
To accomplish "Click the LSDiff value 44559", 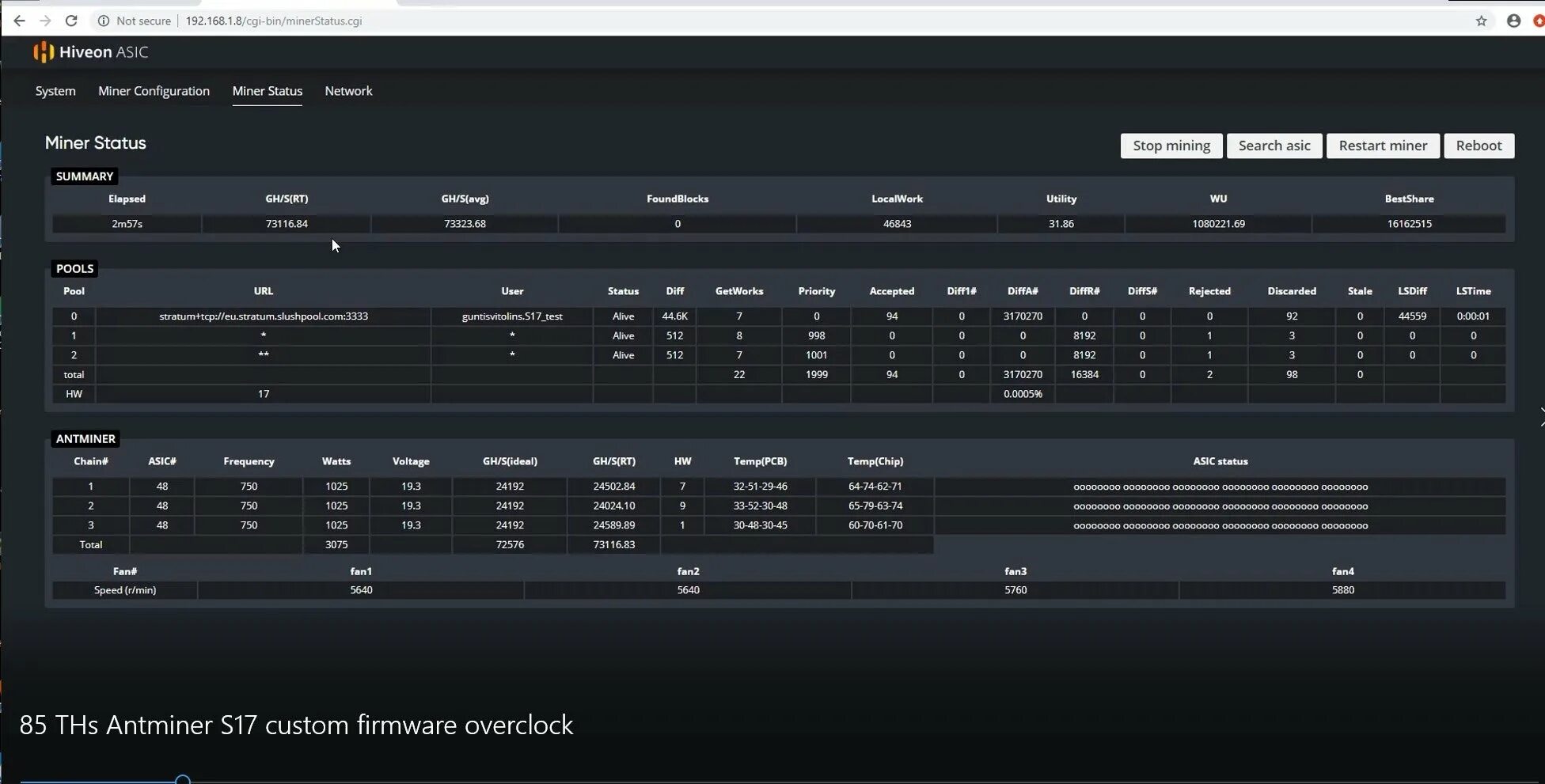I will [x=1412, y=316].
